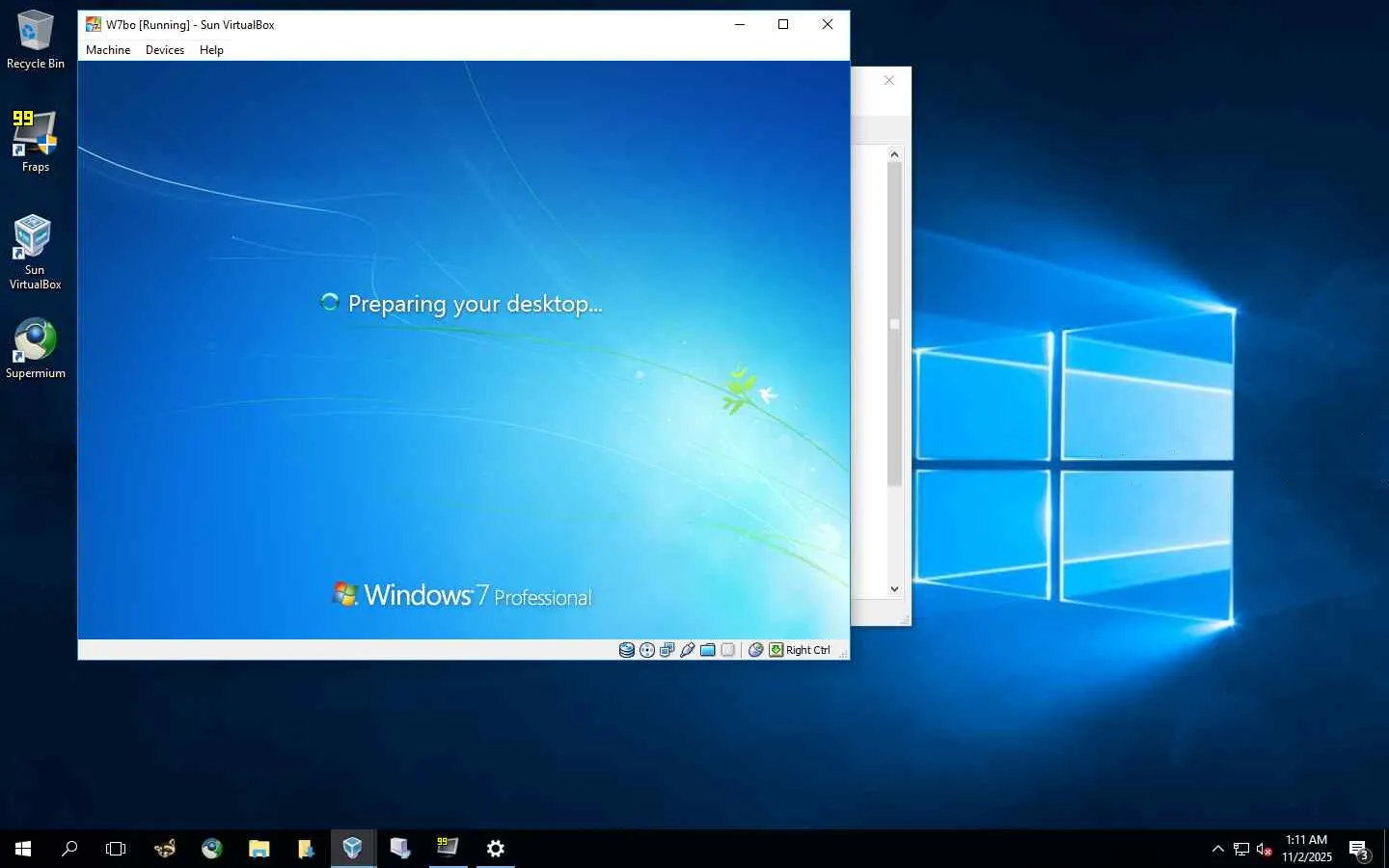Click the keyboard capture arrow indicator
This screenshot has height=868, width=1389.
(x=776, y=650)
